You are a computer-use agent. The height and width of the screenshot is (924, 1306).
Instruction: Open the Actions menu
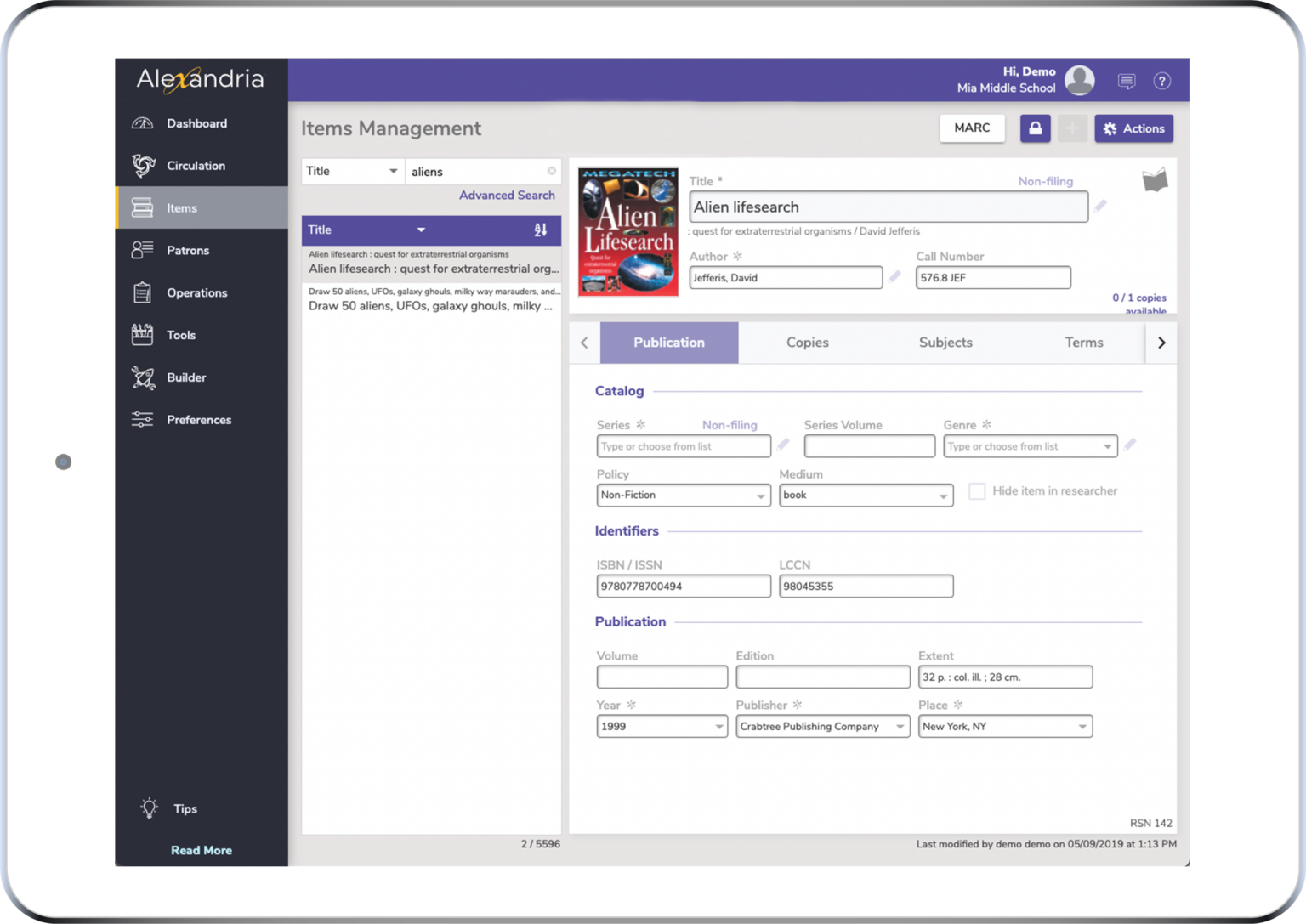[x=1133, y=128]
